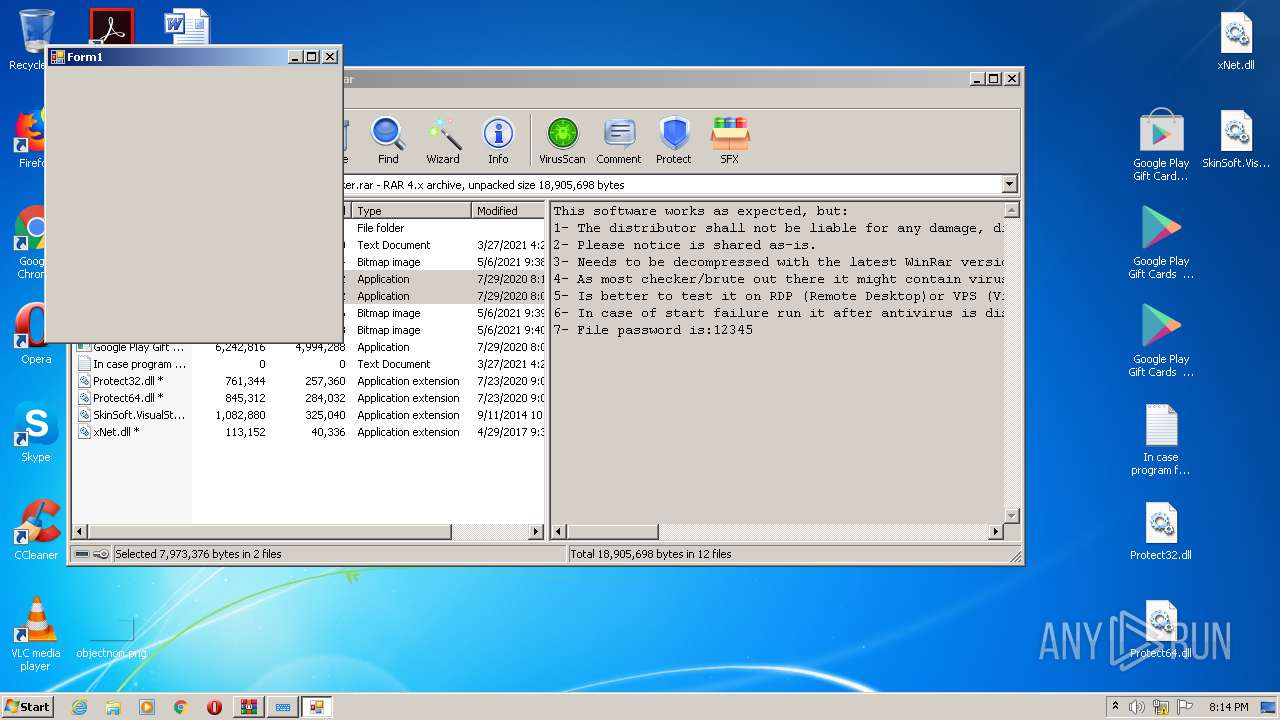This screenshot has height=720, width=1280.
Task: Open the Find tool in WinRAR
Action: 388,140
